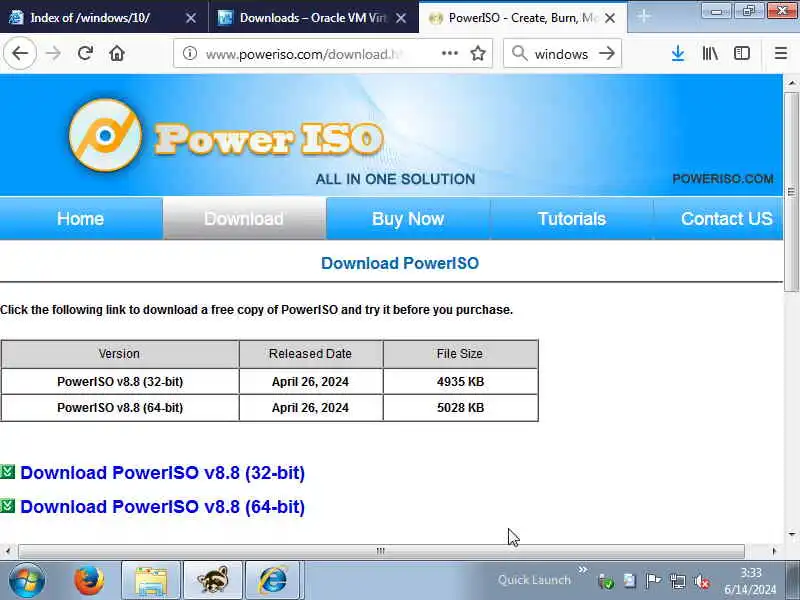Click Download PowerISO v8.8 (64-bit) link
Image resolution: width=800 pixels, height=600 pixels.
coord(162,507)
